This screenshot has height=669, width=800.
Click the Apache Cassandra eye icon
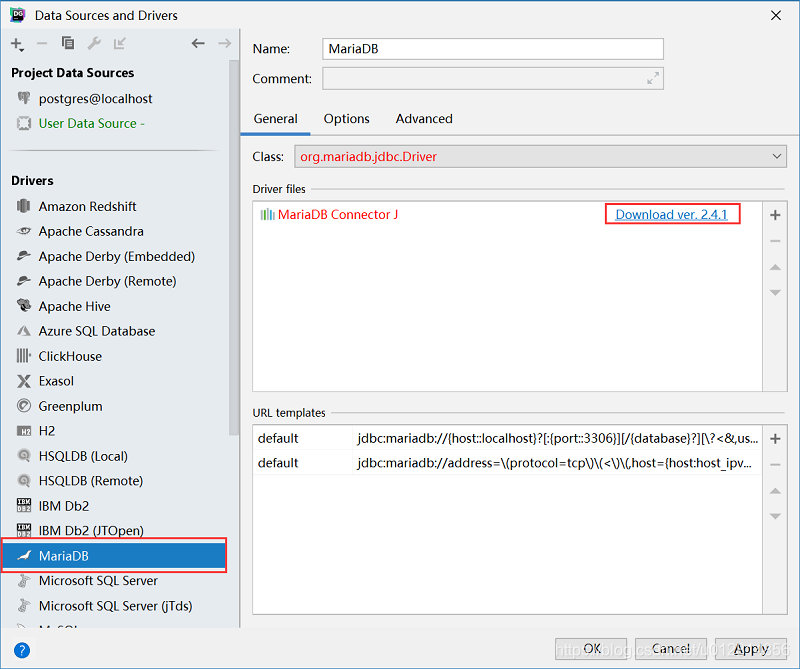23,231
